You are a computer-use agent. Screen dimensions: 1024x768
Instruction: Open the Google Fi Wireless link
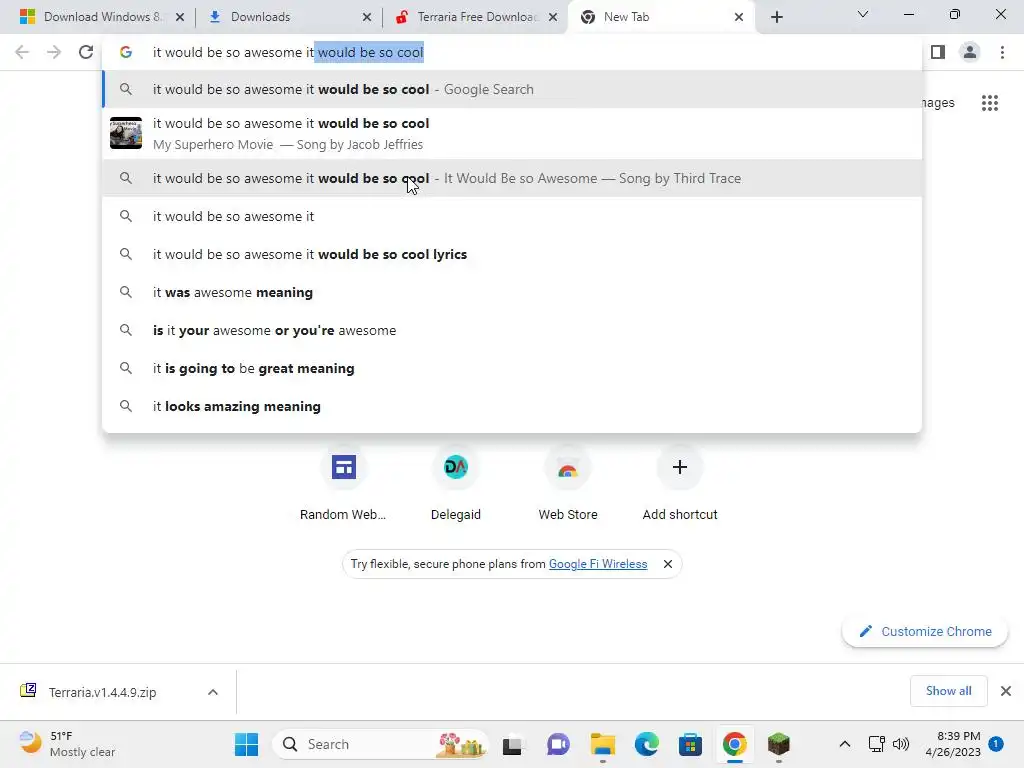pyautogui.click(x=598, y=564)
